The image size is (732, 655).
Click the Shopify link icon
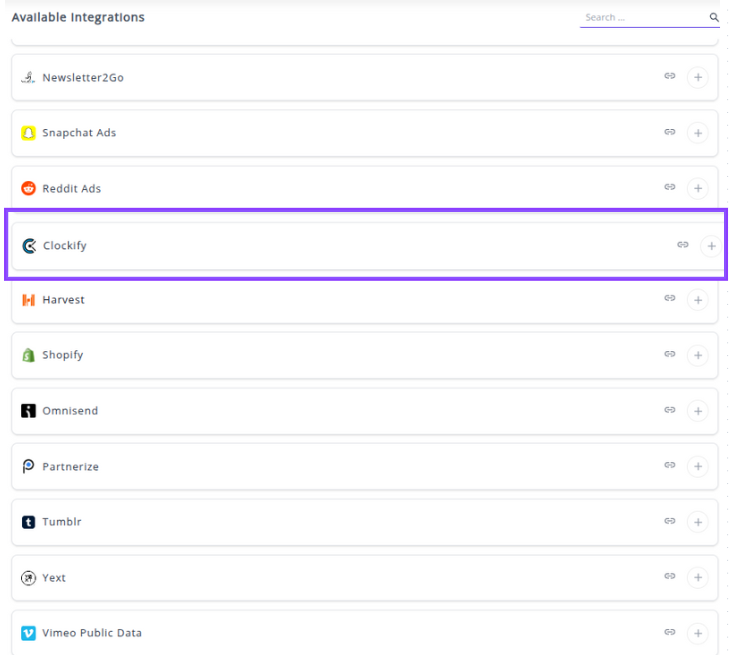click(x=670, y=354)
